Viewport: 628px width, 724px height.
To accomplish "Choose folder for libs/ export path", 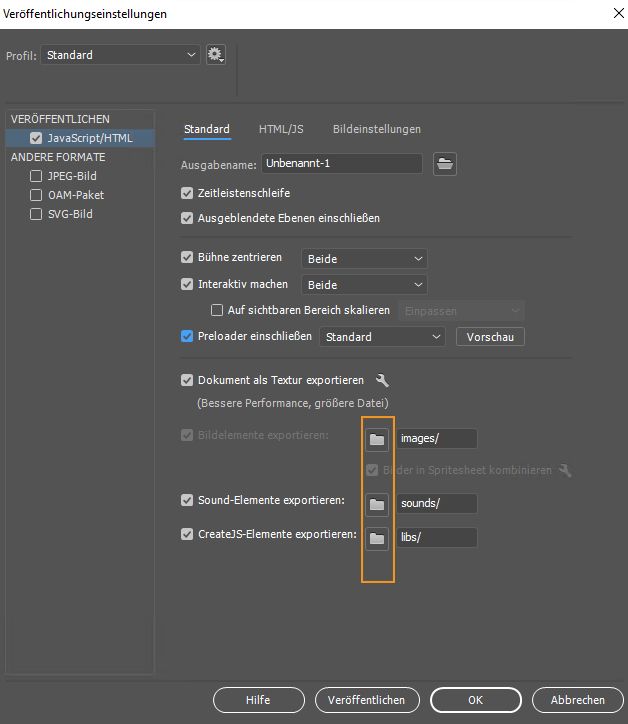I will tap(376, 538).
